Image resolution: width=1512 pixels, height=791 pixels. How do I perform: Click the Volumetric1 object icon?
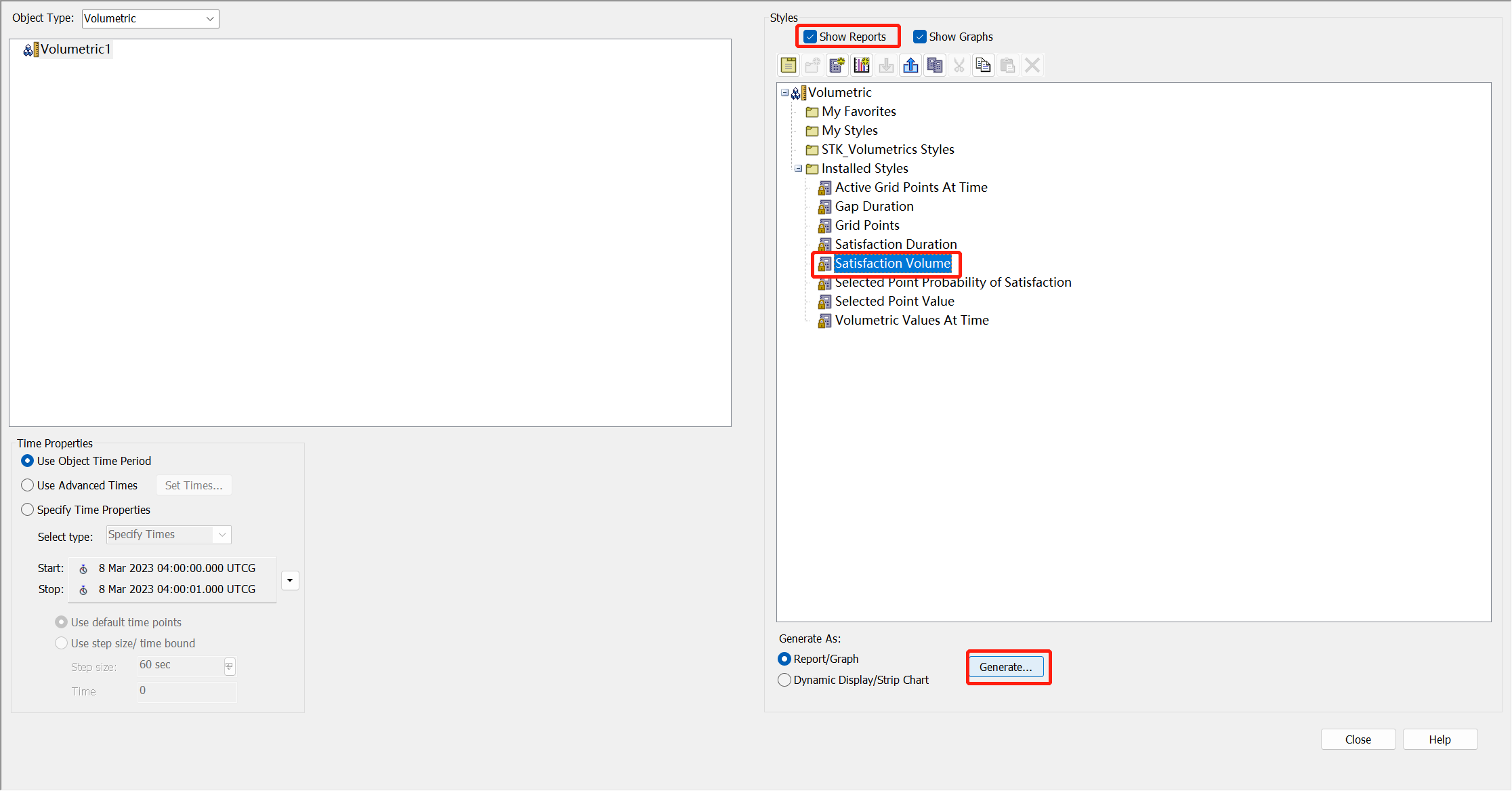click(30, 49)
